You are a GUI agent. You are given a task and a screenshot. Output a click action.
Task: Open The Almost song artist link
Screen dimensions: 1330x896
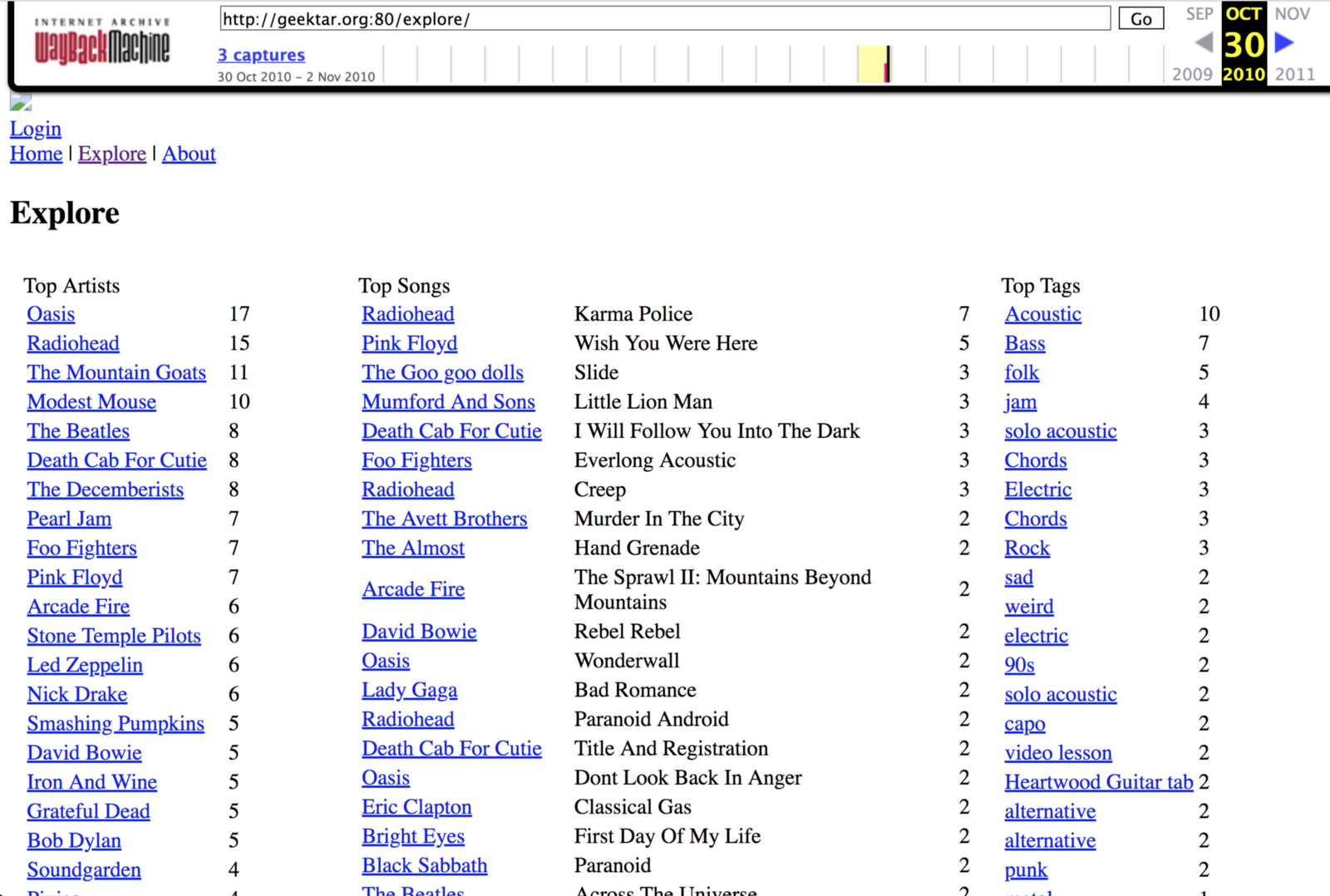point(413,548)
